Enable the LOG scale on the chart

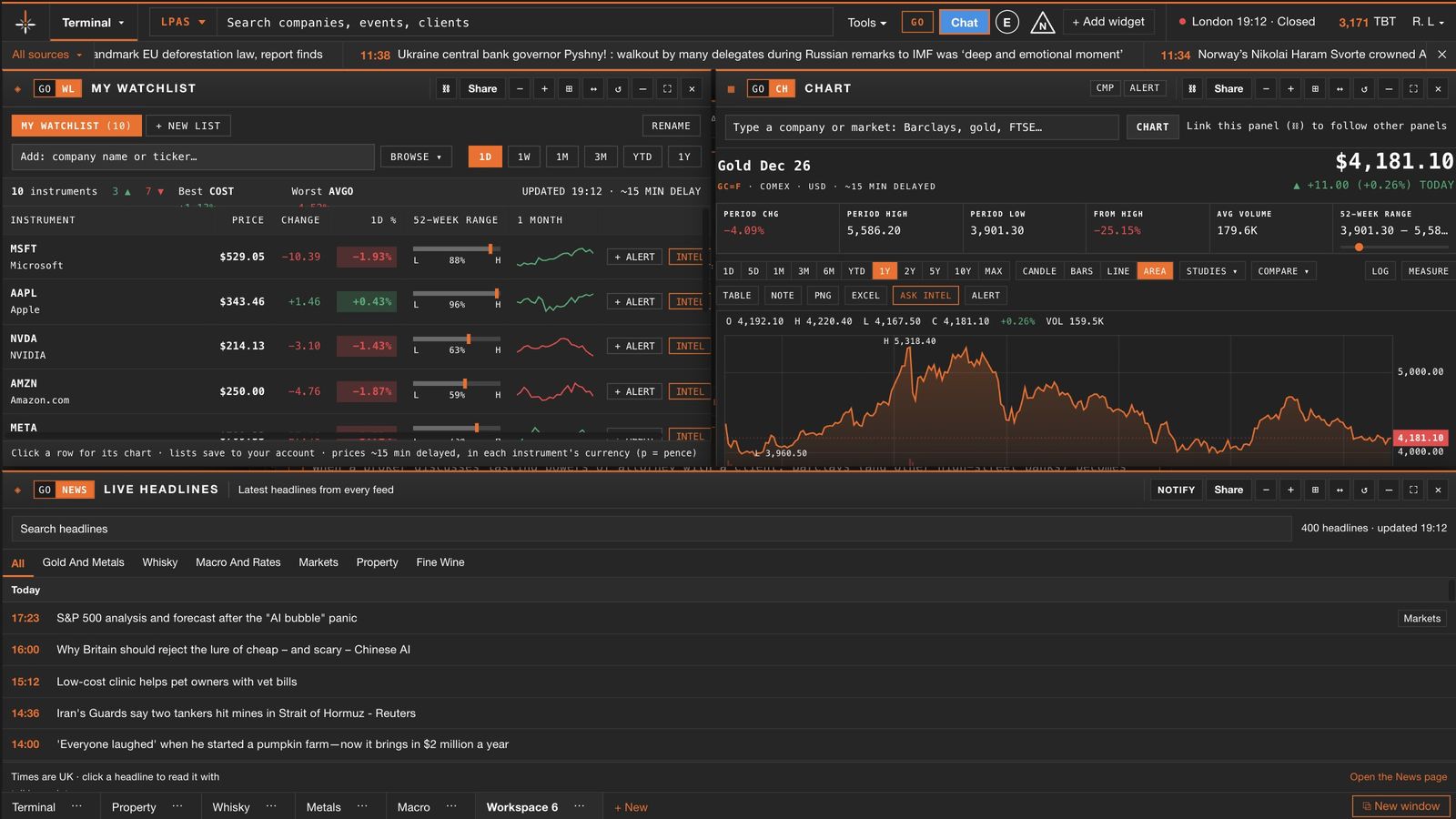tap(1380, 271)
